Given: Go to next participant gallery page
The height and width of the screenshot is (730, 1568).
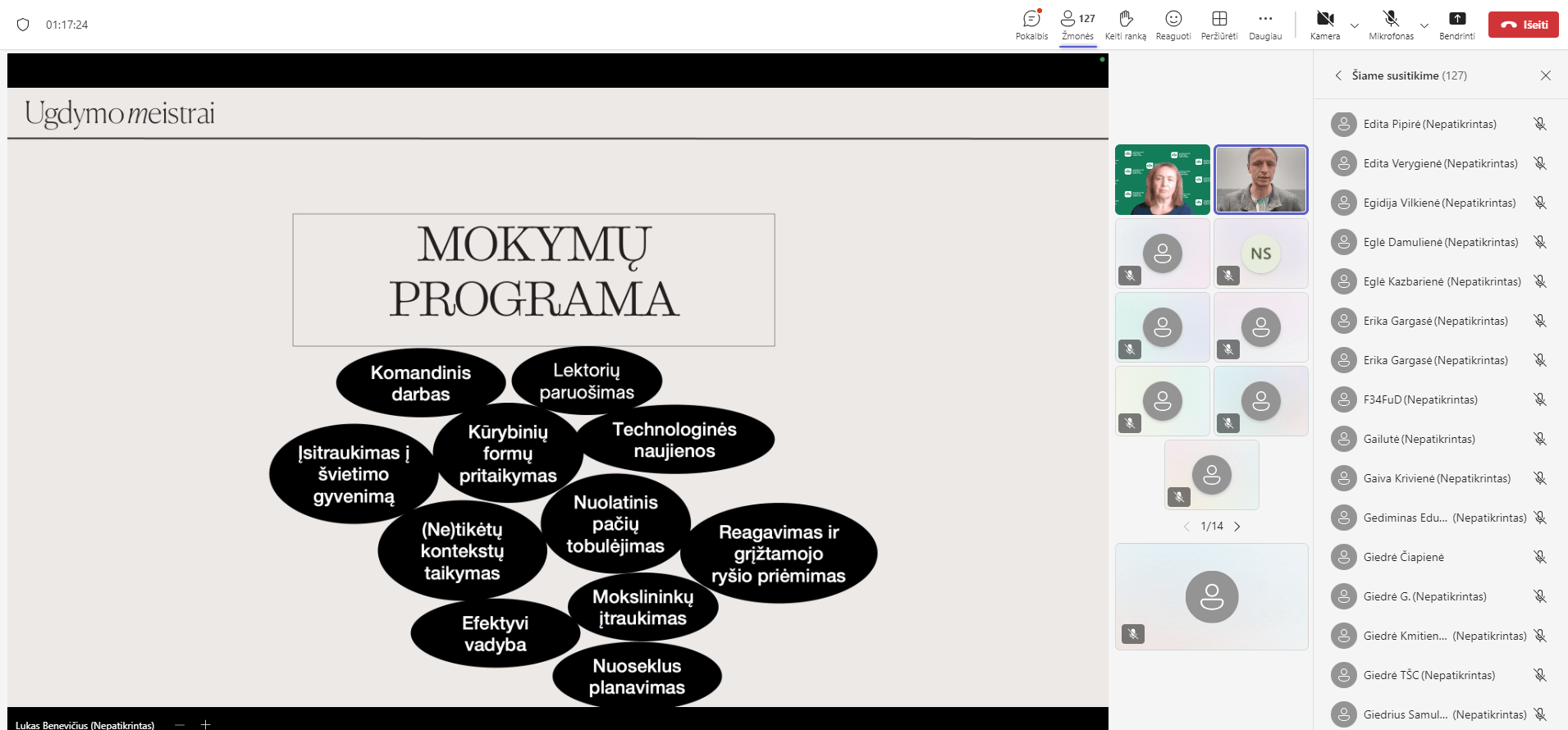Looking at the screenshot, I should tap(1237, 527).
